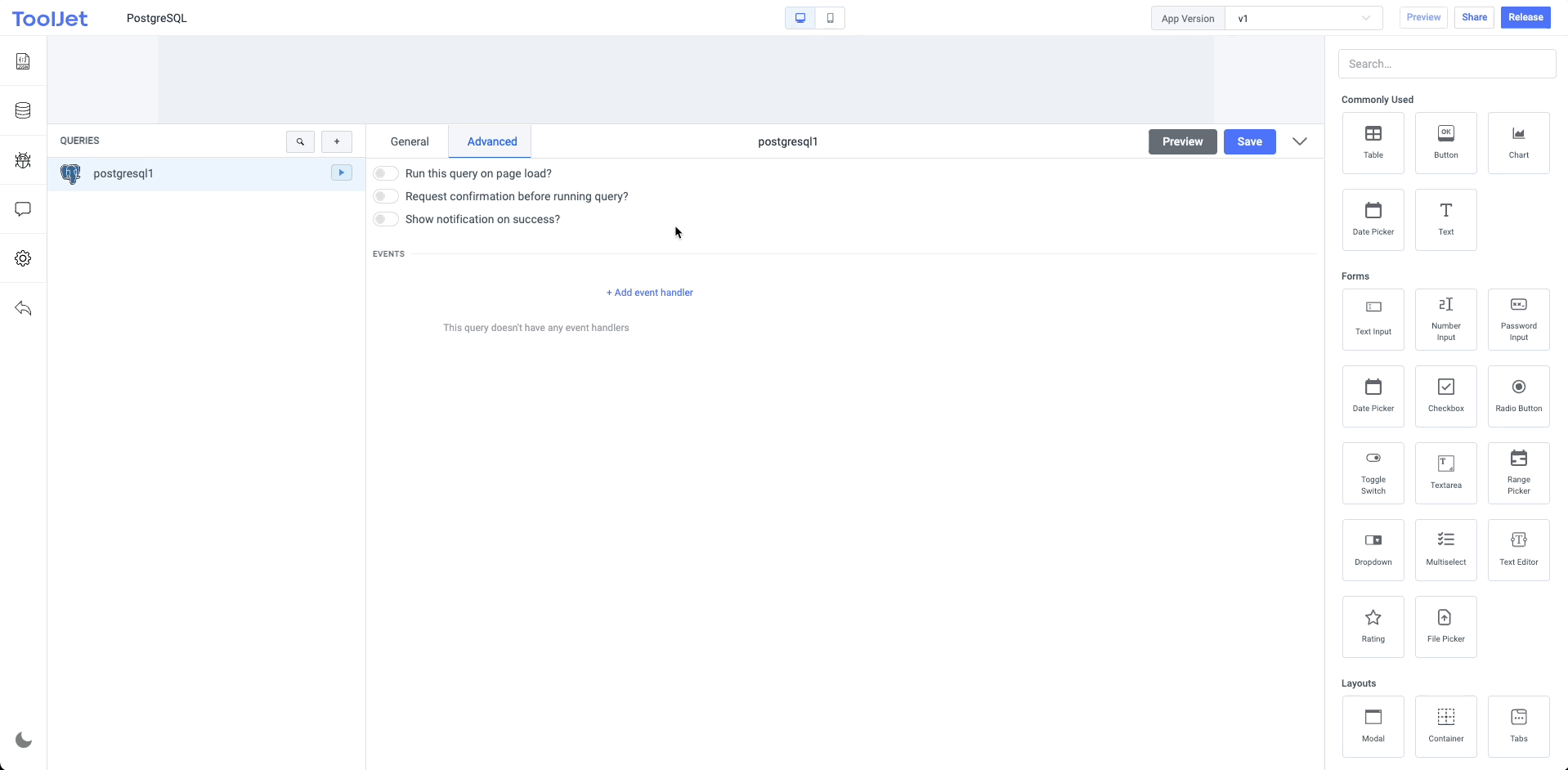Select the Range Picker widget

(x=1518, y=473)
